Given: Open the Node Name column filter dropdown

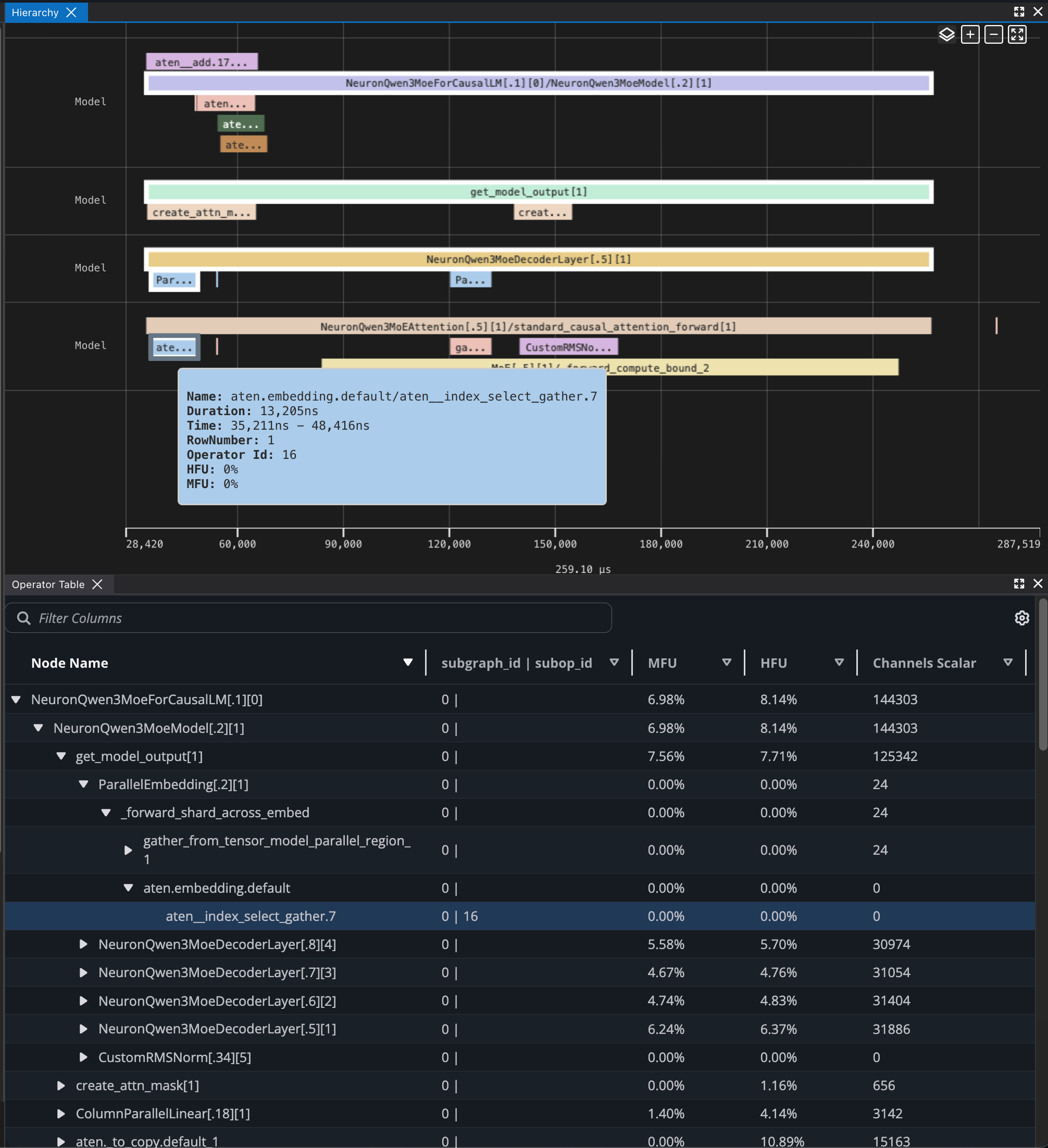Looking at the screenshot, I should (408, 662).
